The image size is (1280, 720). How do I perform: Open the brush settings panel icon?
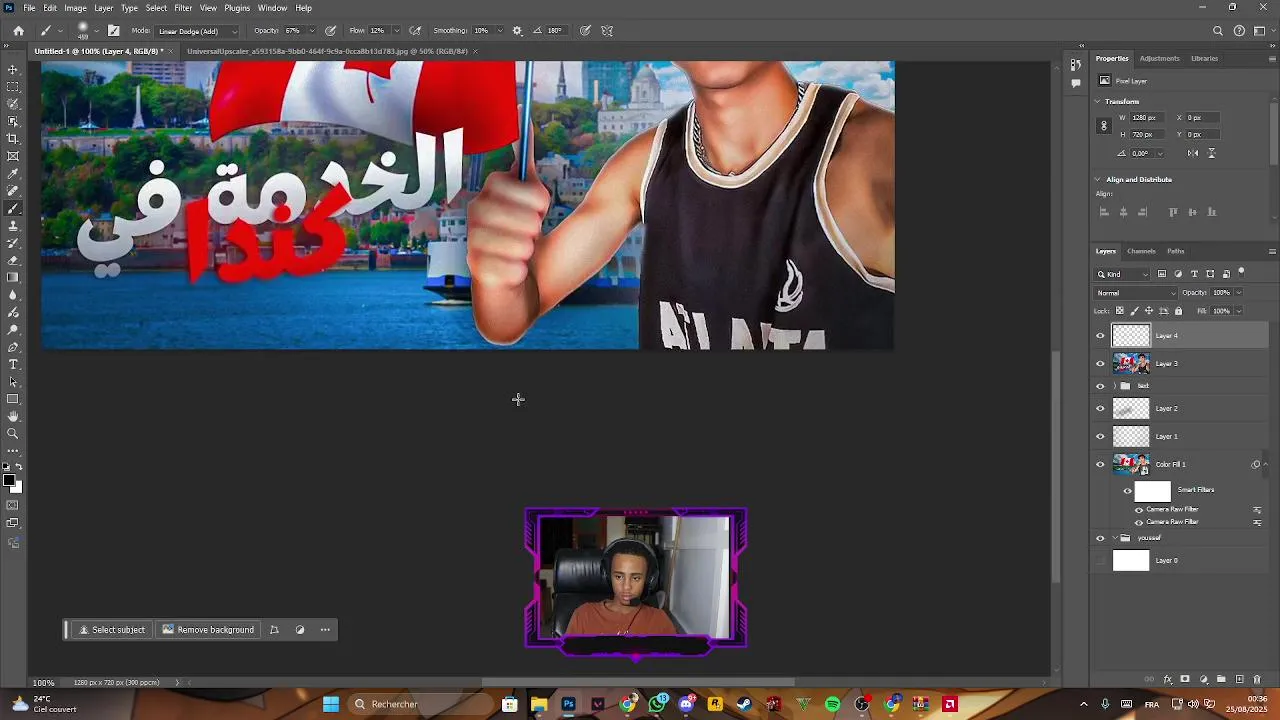(114, 30)
